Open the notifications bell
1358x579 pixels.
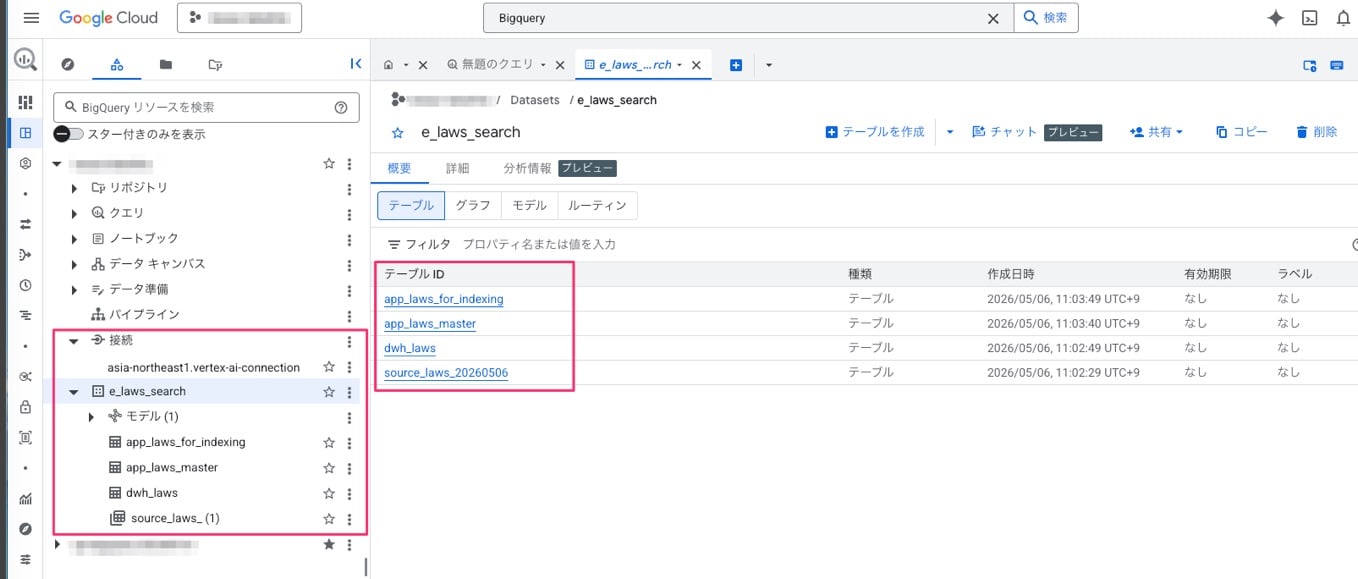click(1343, 18)
